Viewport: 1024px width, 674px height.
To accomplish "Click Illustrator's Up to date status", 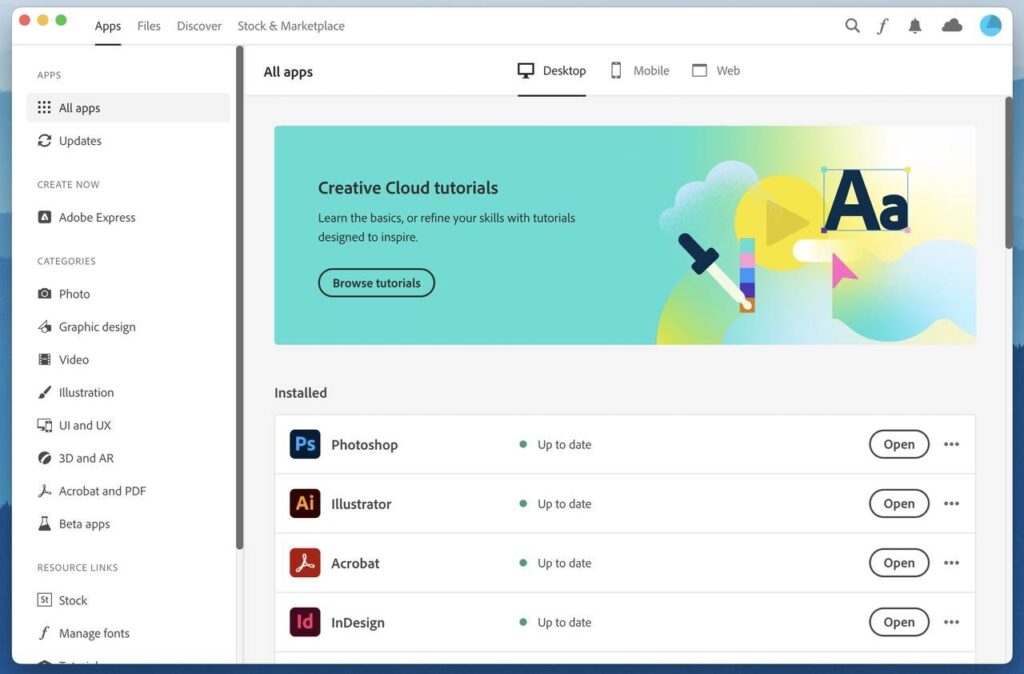I will tap(556, 504).
